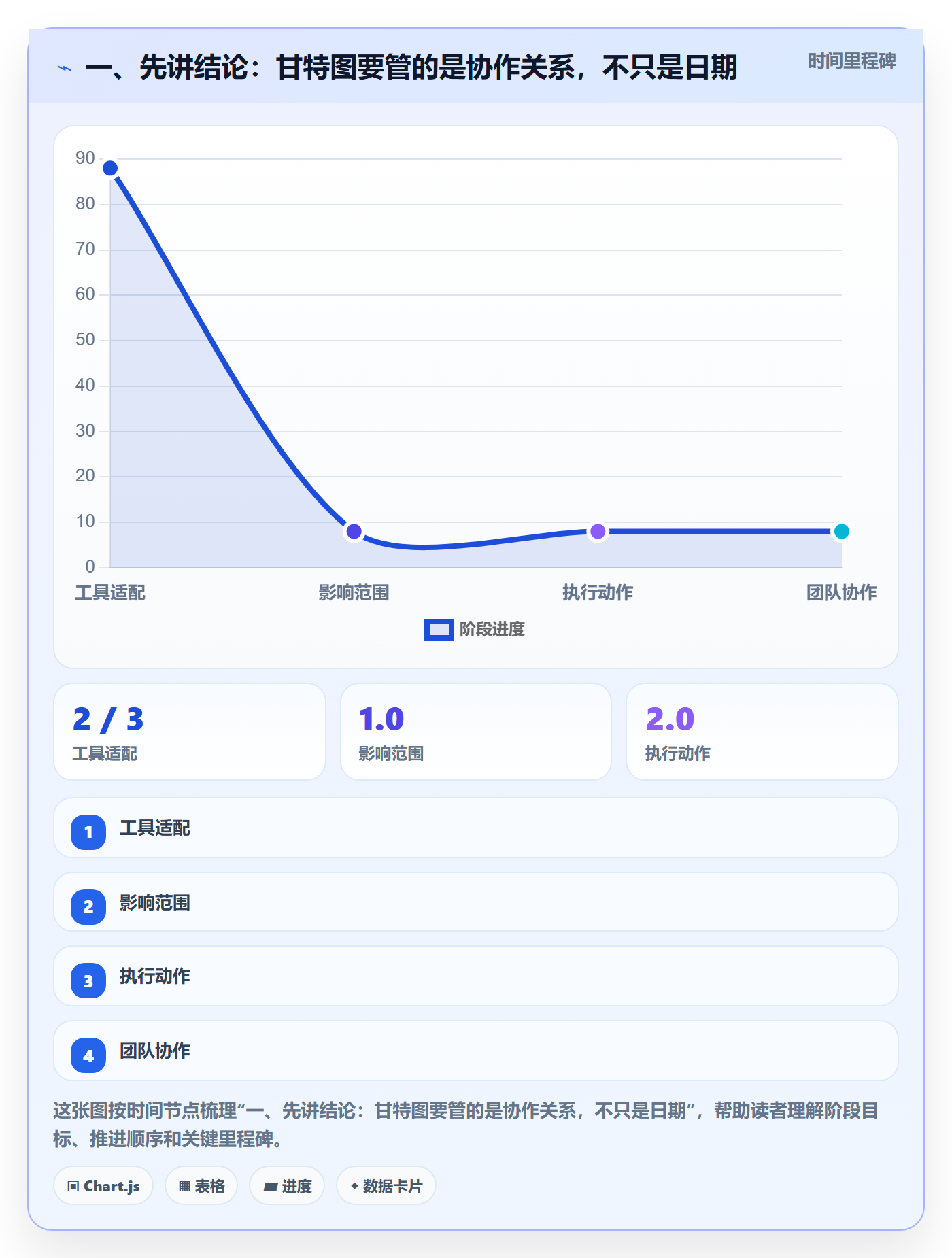Select the 团队协作 text in step row 4
Viewport: 952px width, 1258px height.
pos(155,1051)
